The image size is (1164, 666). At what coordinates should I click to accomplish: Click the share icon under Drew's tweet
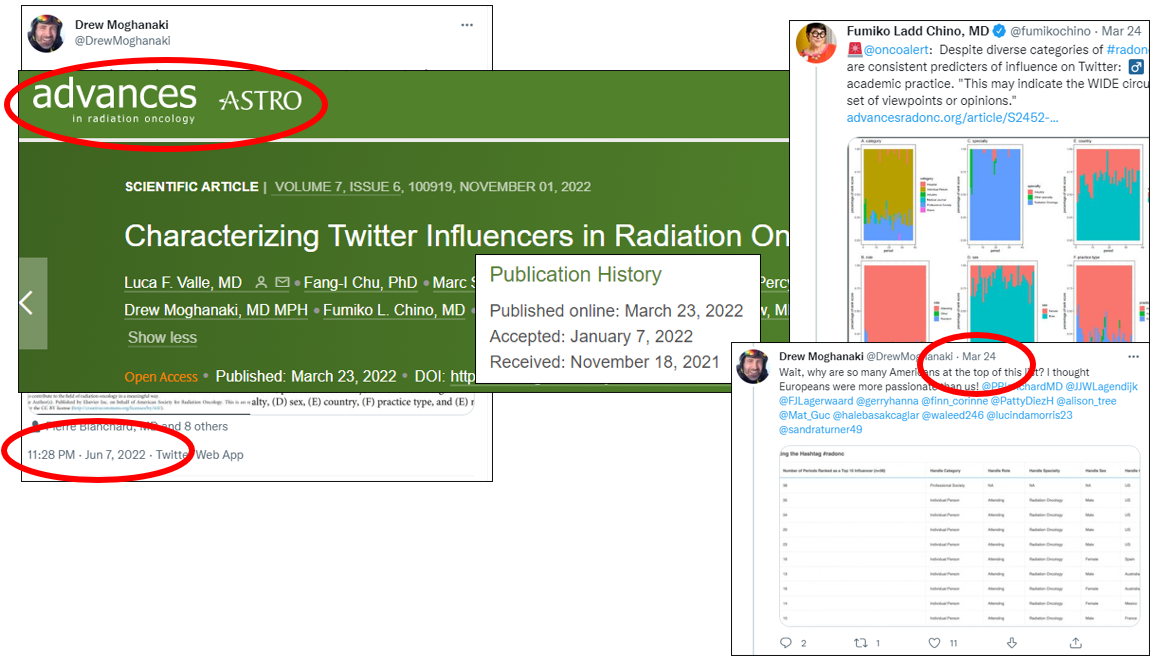coord(1076,642)
